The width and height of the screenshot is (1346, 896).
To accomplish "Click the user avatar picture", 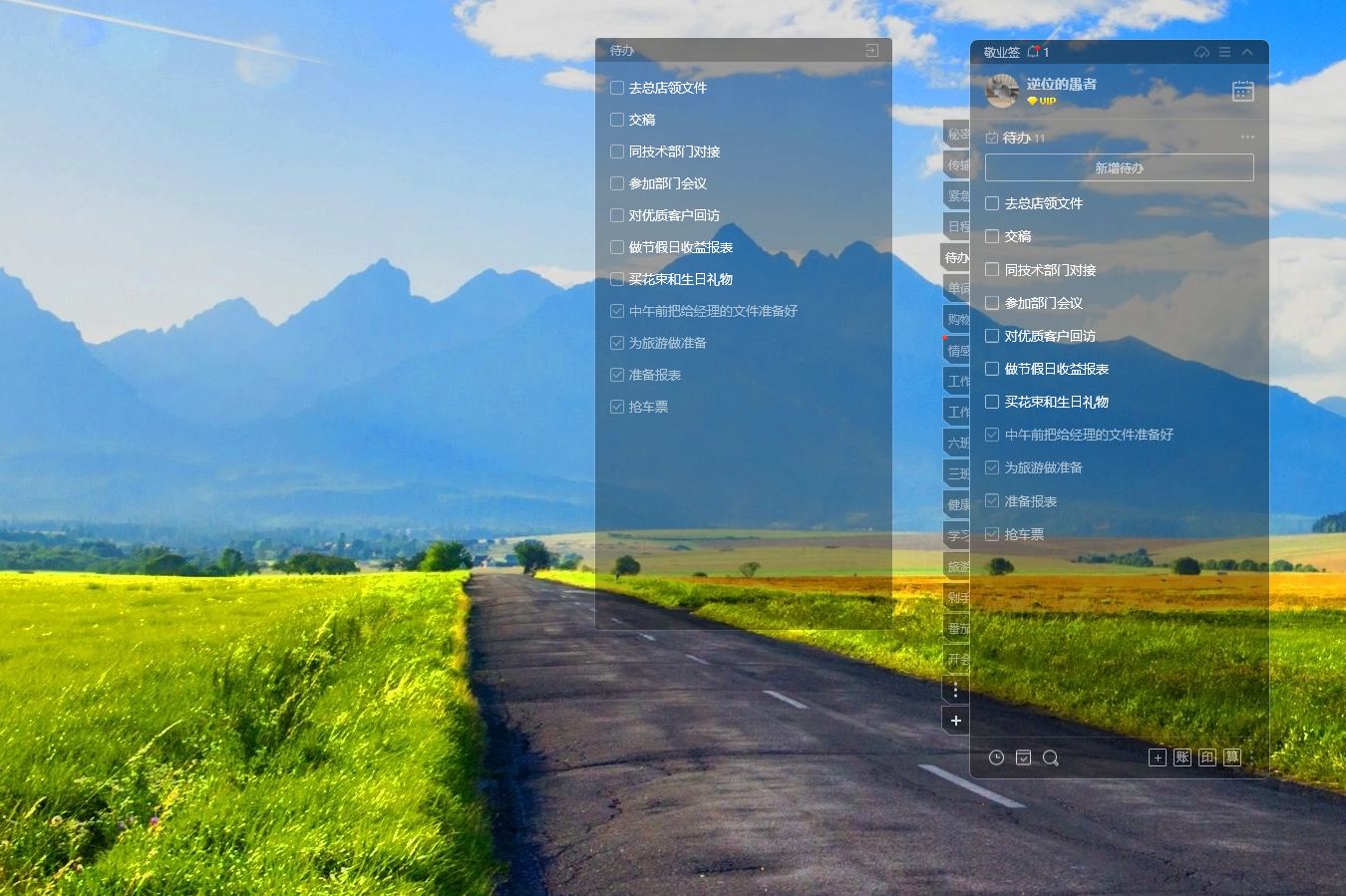I will (x=1002, y=91).
